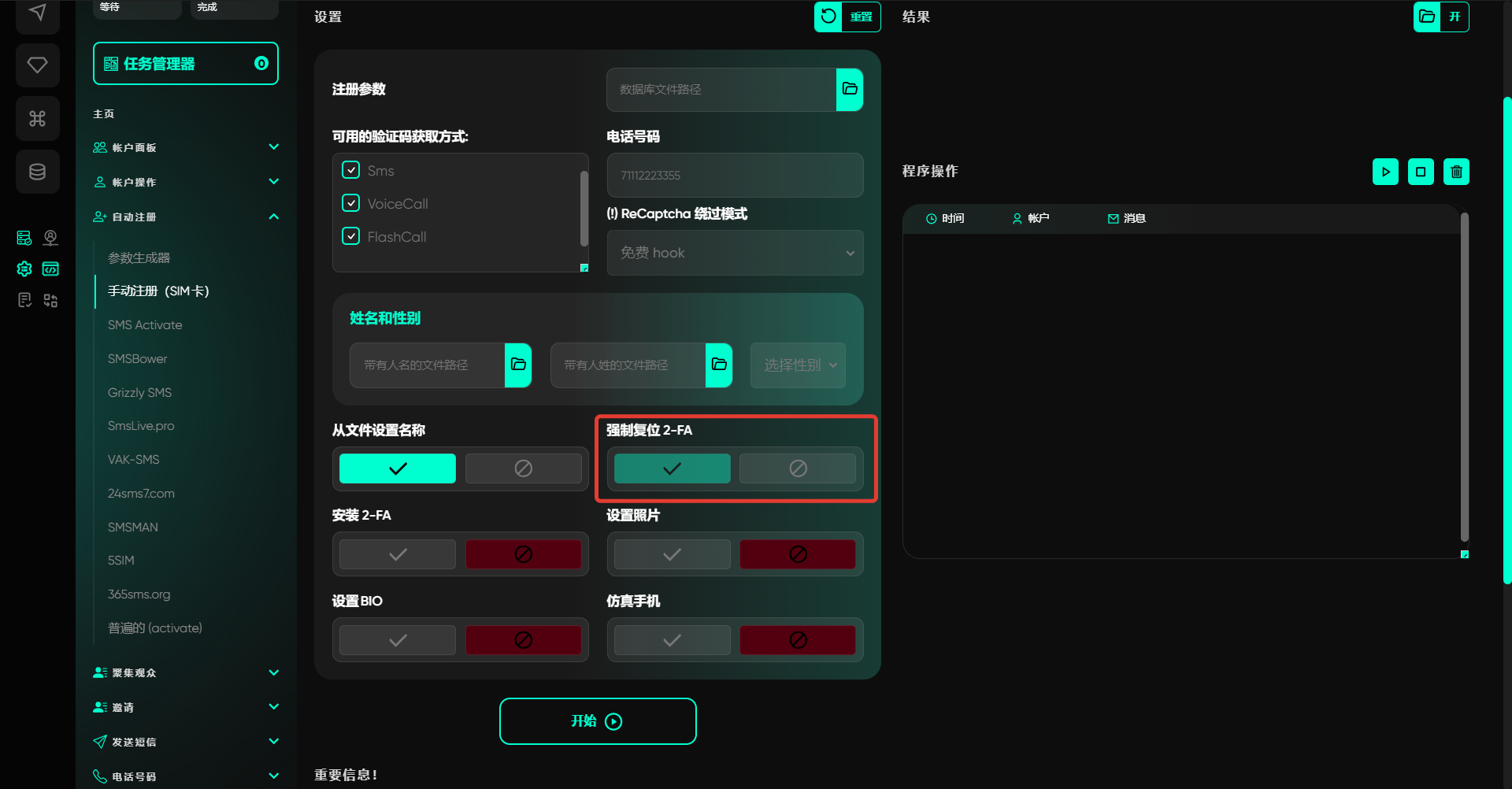Image resolution: width=1512 pixels, height=789 pixels.
Task: Open the ReCaptcha bypass mode dropdown
Action: pos(735,253)
